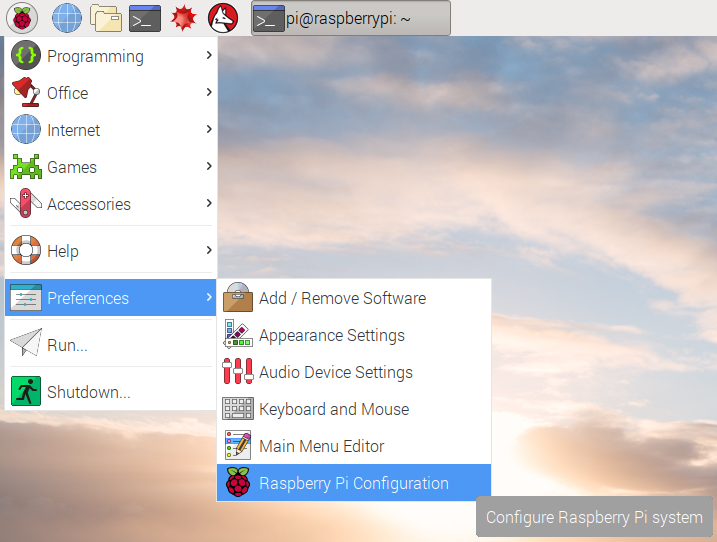Click the Internet globe icon in menu
This screenshot has width=717, height=542.
click(26, 129)
